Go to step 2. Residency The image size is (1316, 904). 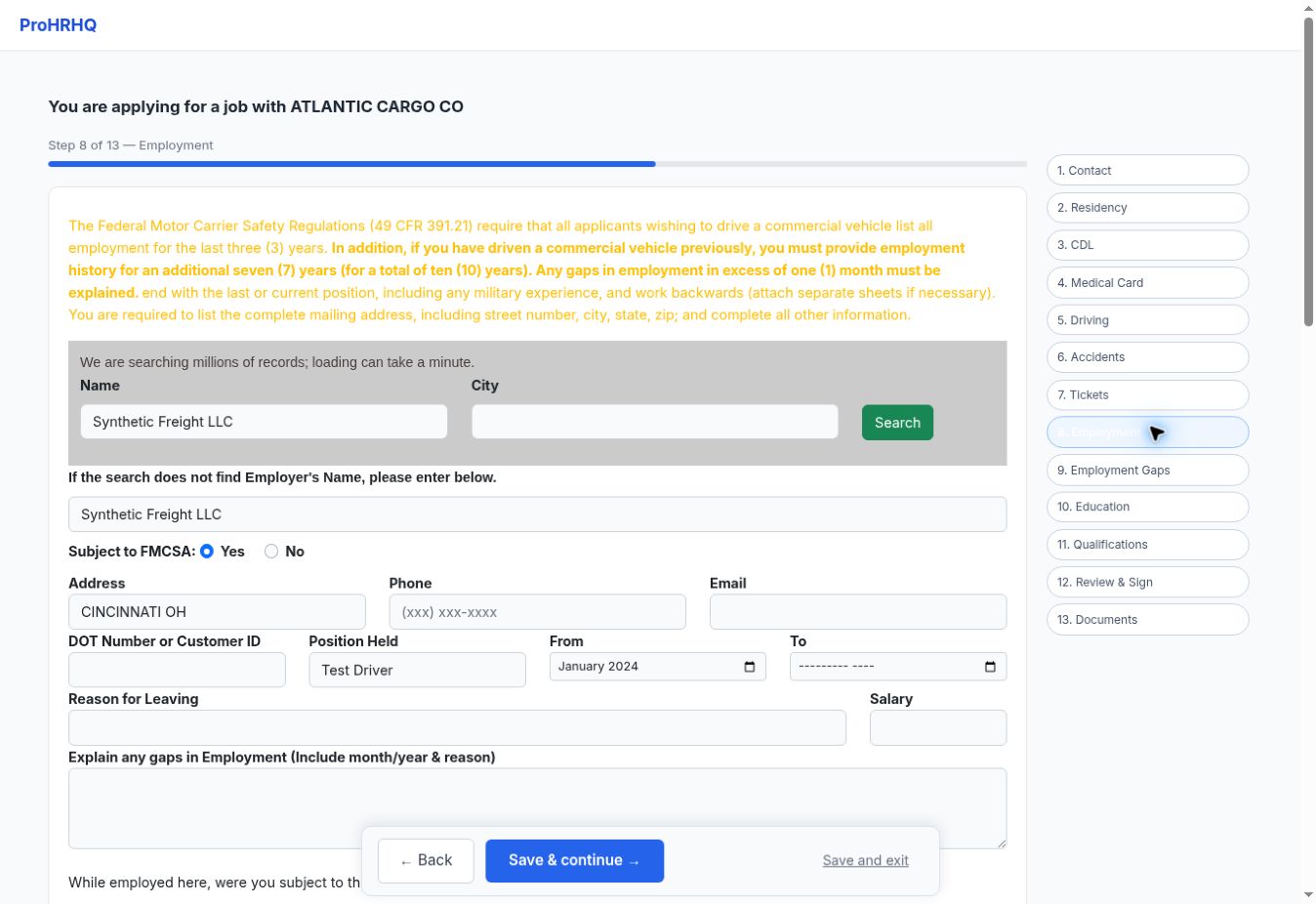pos(1148,208)
